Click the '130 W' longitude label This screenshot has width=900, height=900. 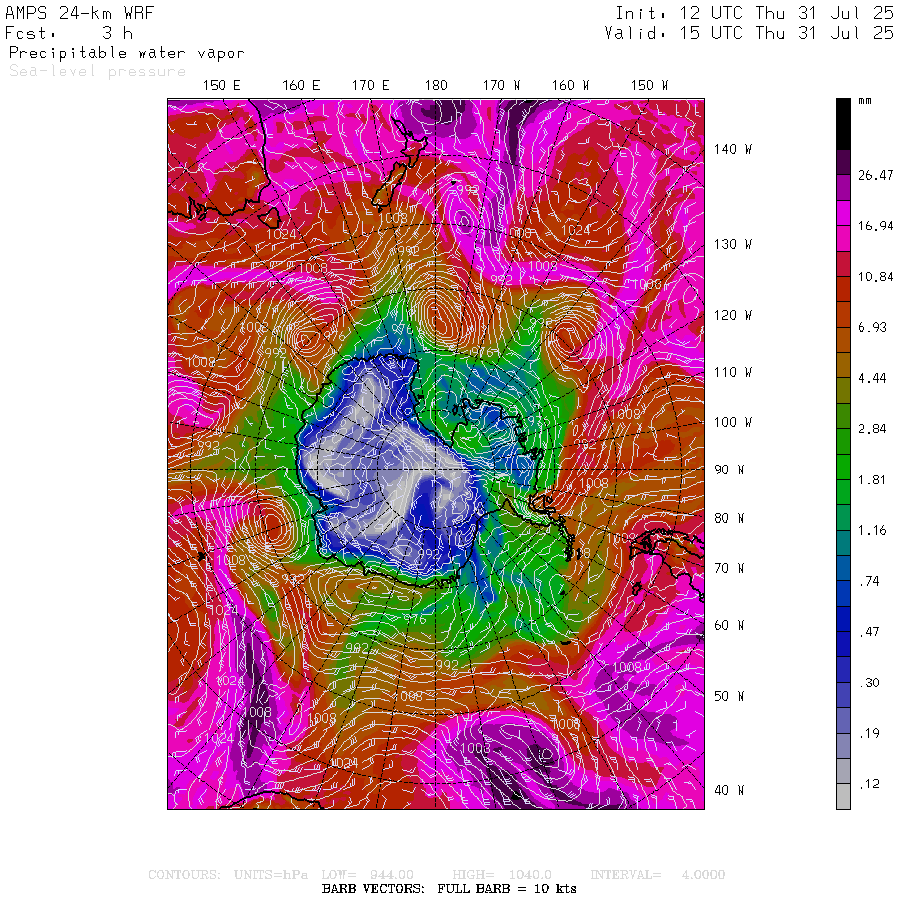click(733, 245)
